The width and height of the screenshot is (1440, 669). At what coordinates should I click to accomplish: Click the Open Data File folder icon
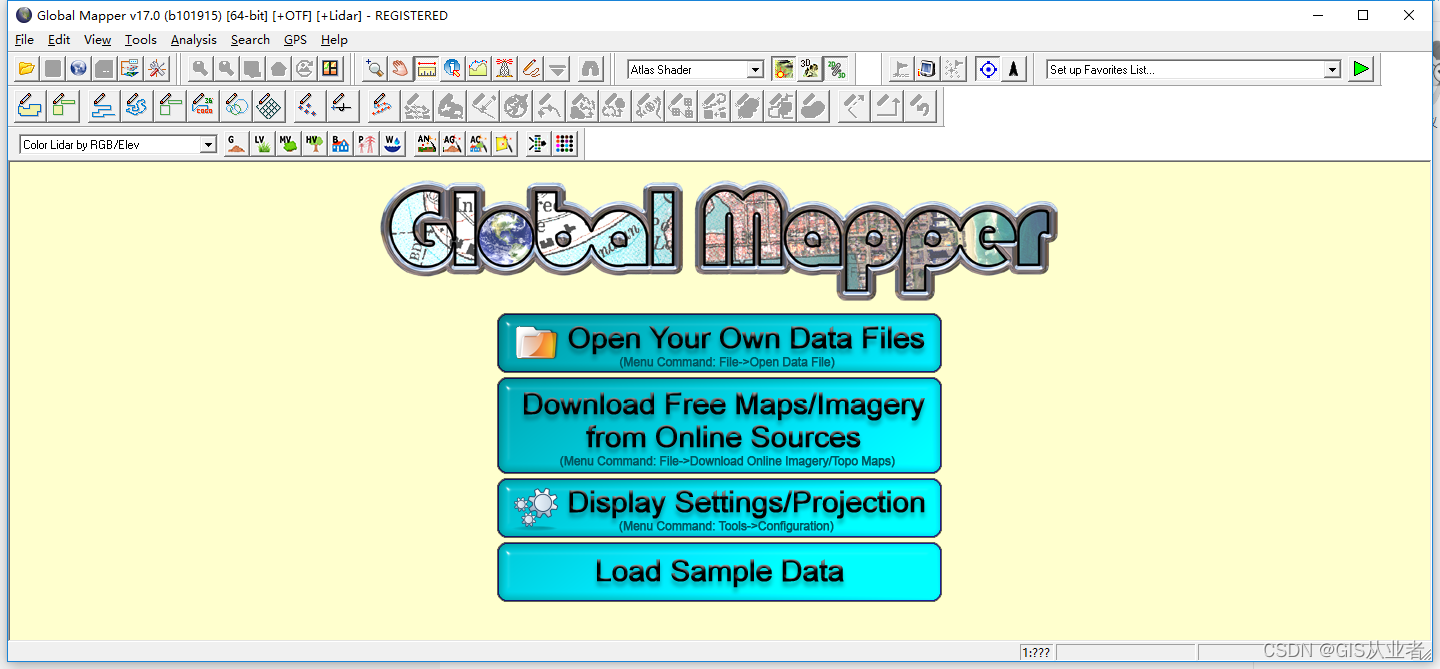coord(27,69)
